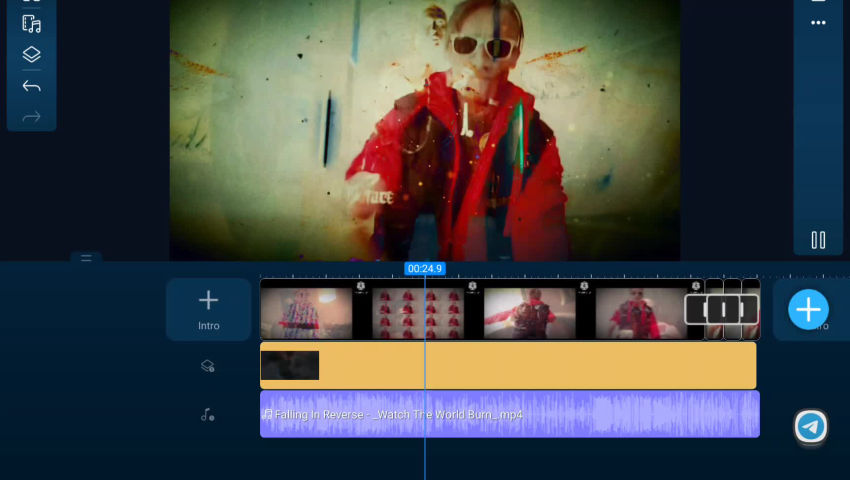Image resolution: width=850 pixels, height=480 pixels.
Task: Select the Falling In Reverse audio clip
Action: click(510, 414)
